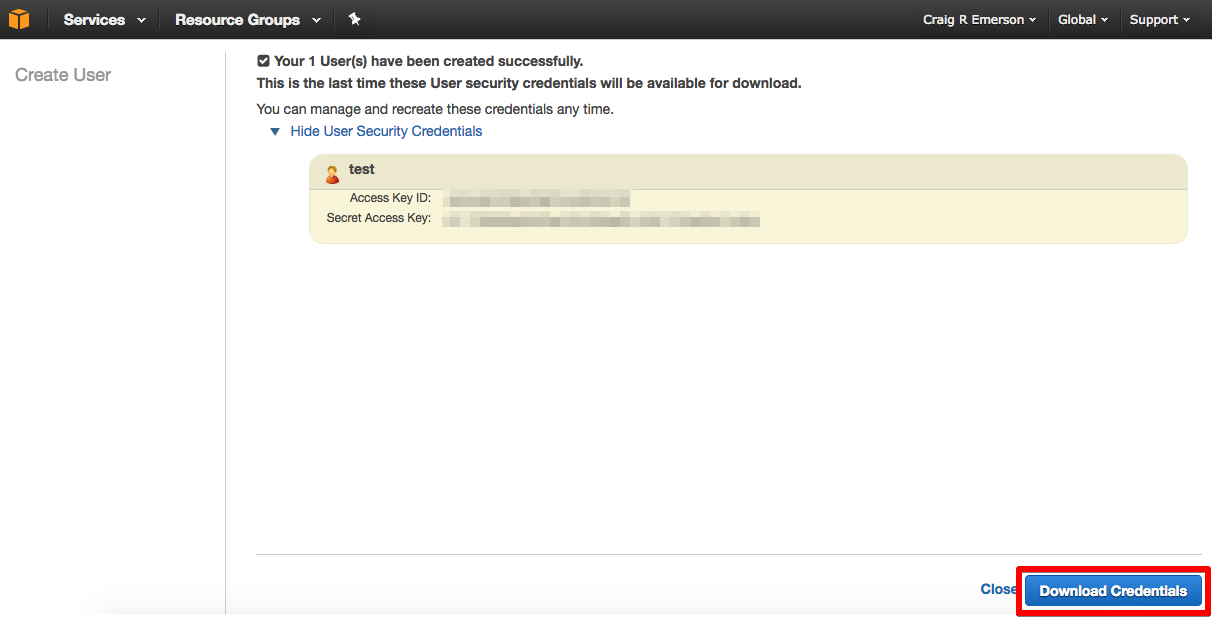Click the users created successfully message
The width and height of the screenshot is (1215, 621).
pos(429,61)
